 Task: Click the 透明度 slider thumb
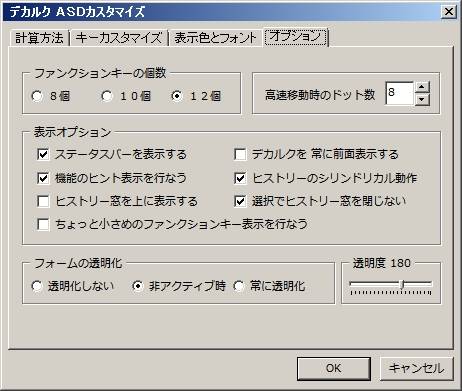point(403,284)
